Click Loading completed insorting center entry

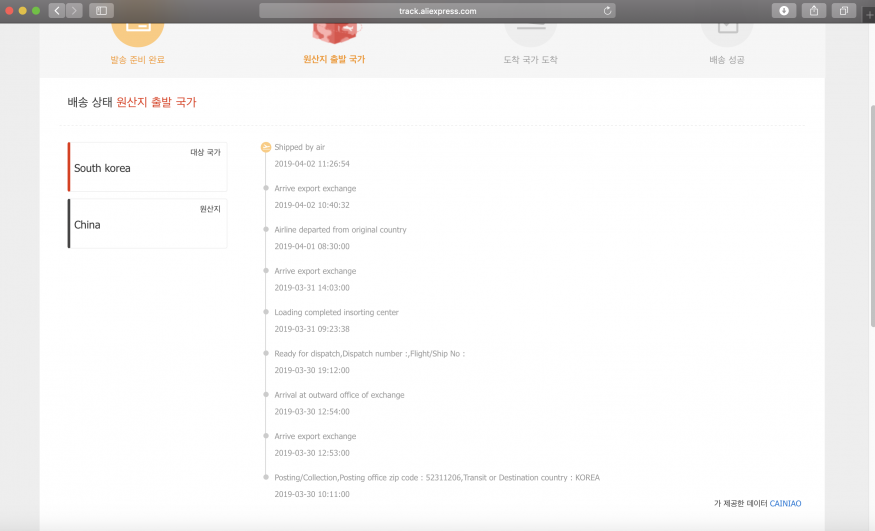[336, 312]
